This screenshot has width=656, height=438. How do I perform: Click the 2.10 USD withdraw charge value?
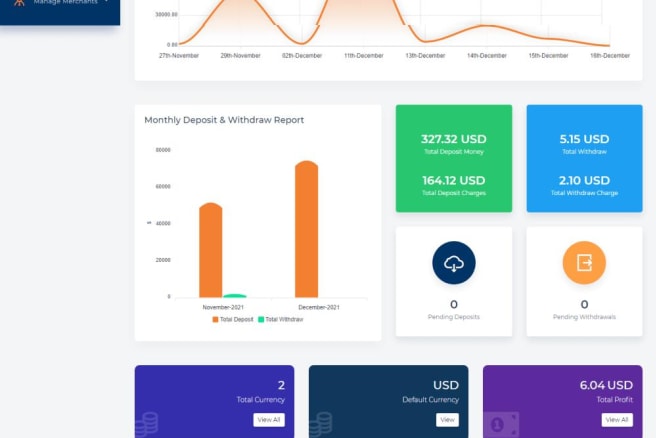[x=584, y=180]
